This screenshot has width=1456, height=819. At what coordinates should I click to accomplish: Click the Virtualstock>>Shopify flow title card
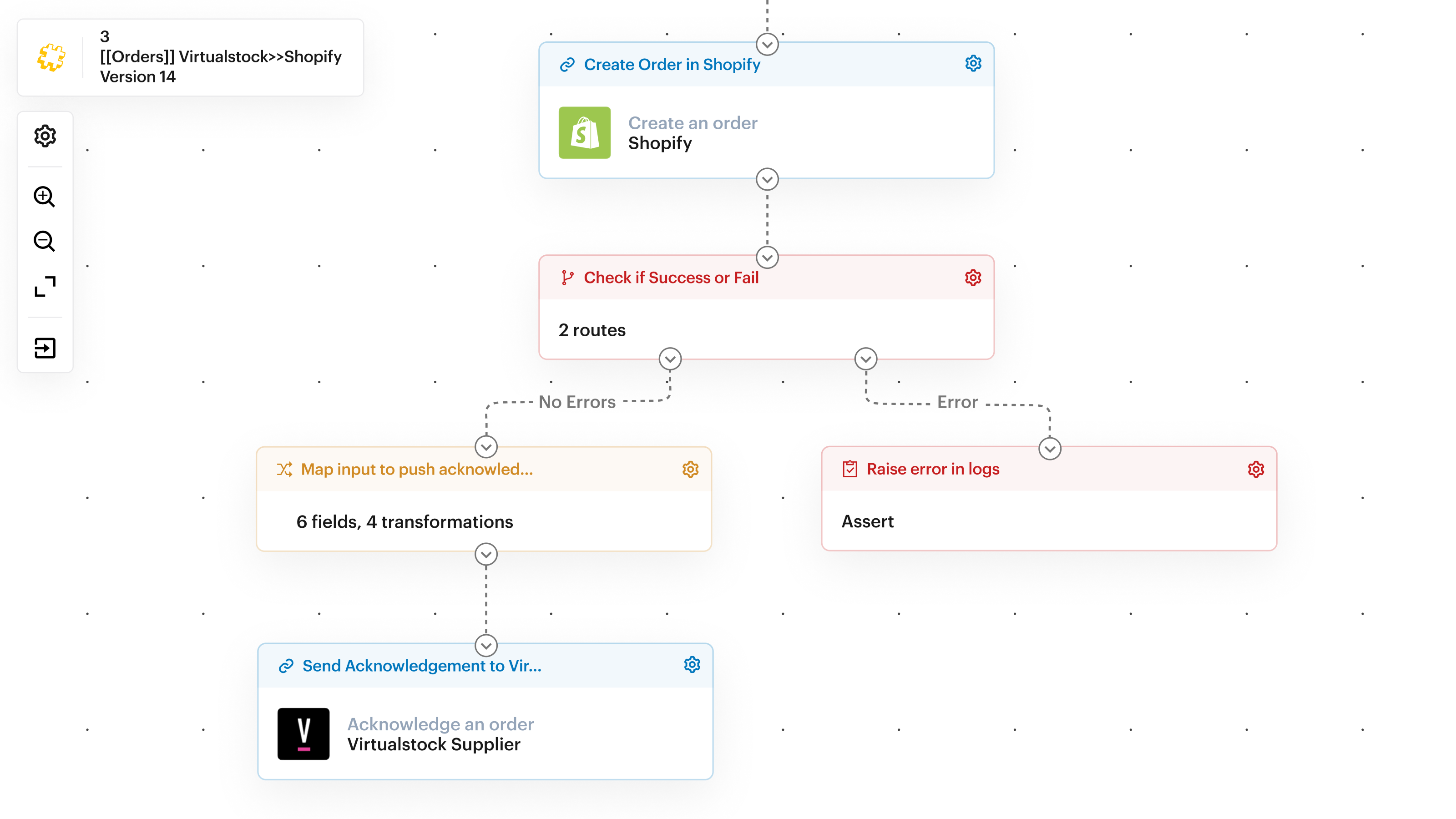pos(191,57)
